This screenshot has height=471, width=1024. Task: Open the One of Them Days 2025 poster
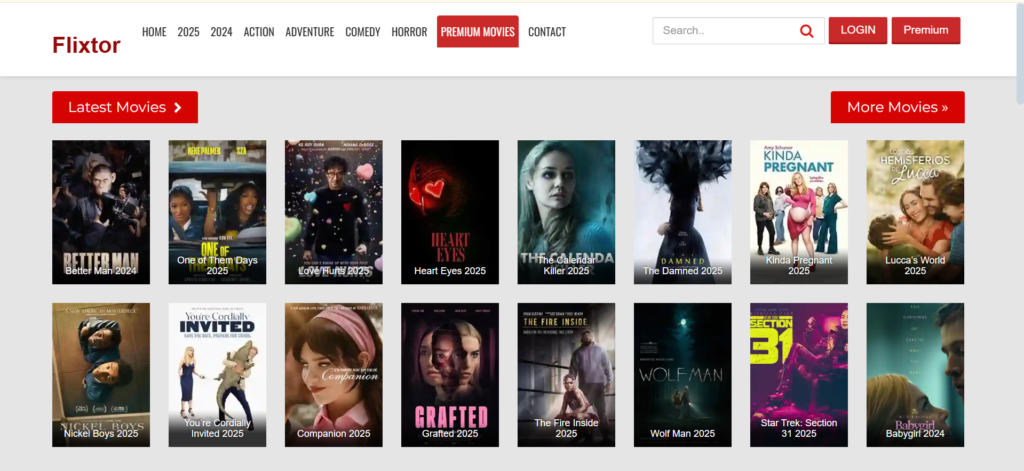coord(217,212)
